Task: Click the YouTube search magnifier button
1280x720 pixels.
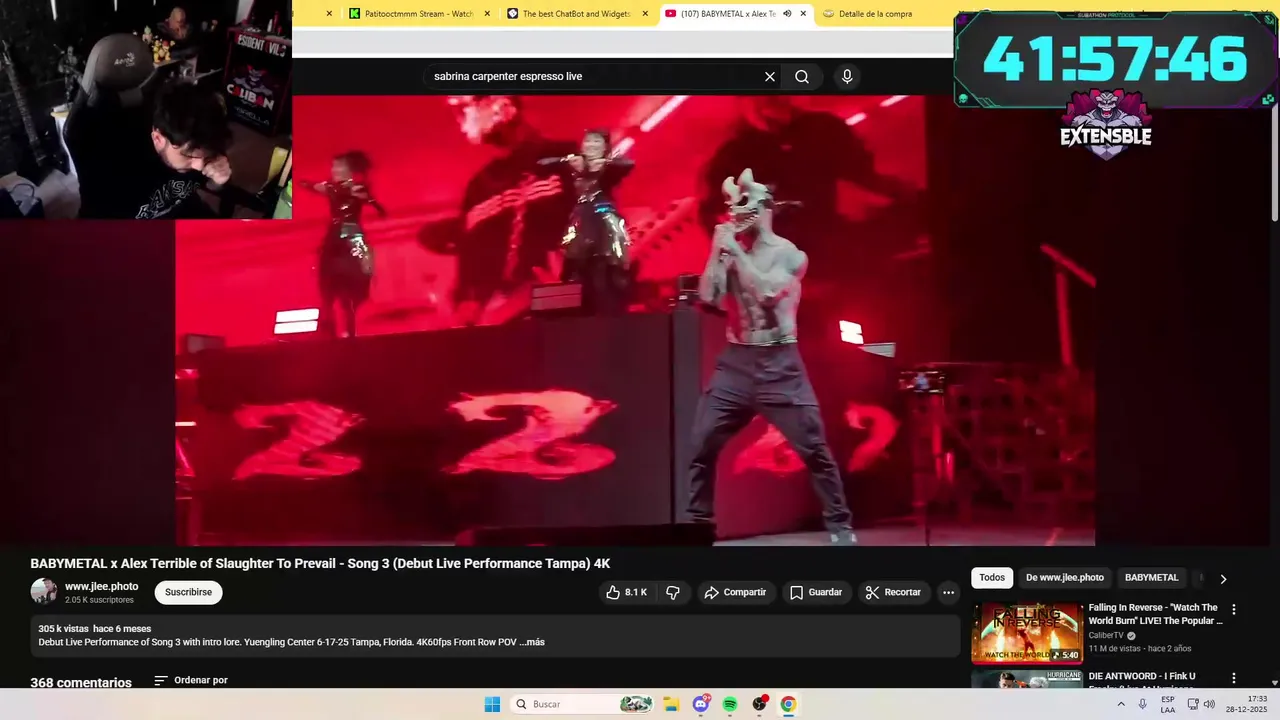Action: coord(802,77)
